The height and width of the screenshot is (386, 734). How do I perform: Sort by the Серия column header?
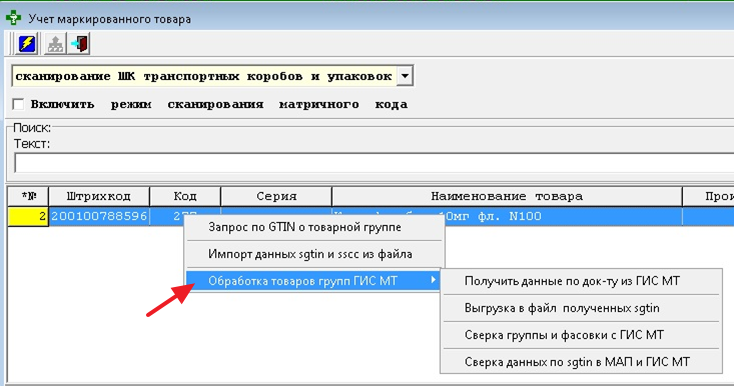pos(276,197)
